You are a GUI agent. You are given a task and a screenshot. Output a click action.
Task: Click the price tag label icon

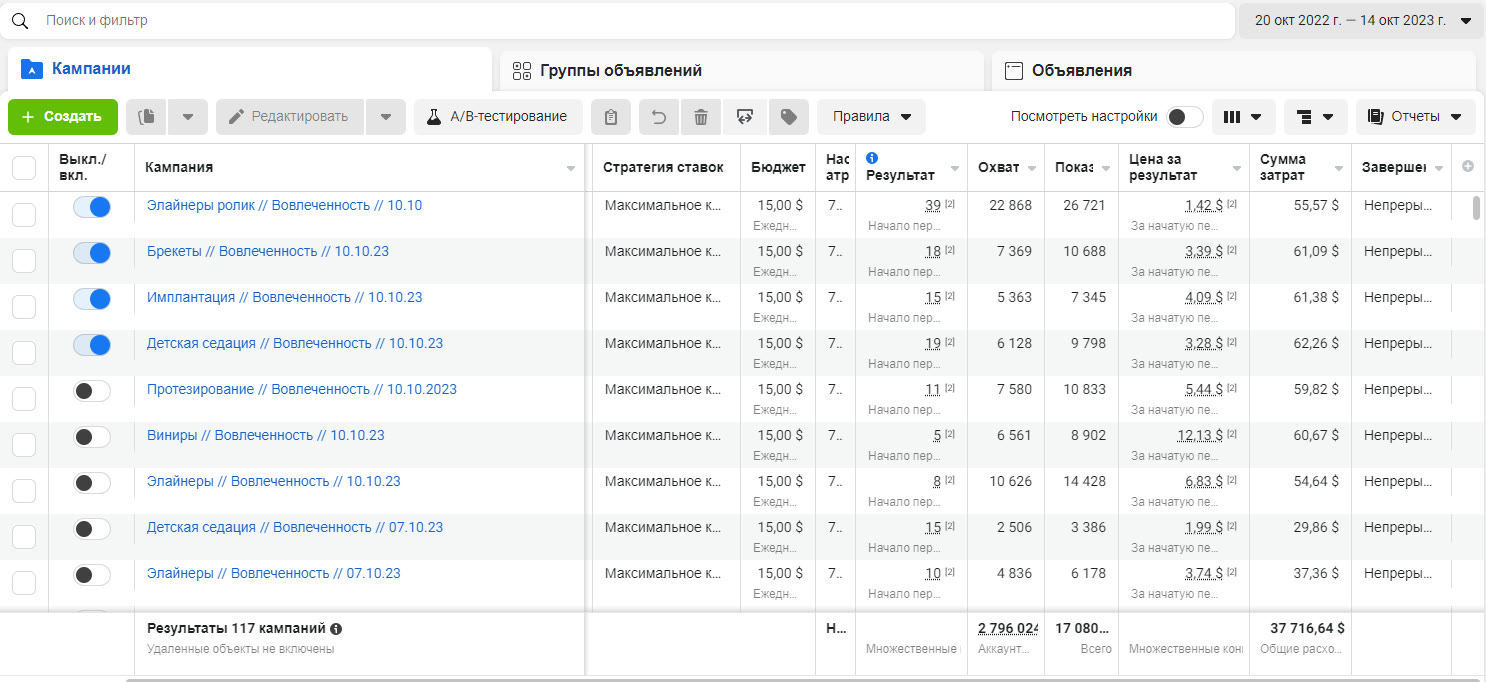coord(789,117)
